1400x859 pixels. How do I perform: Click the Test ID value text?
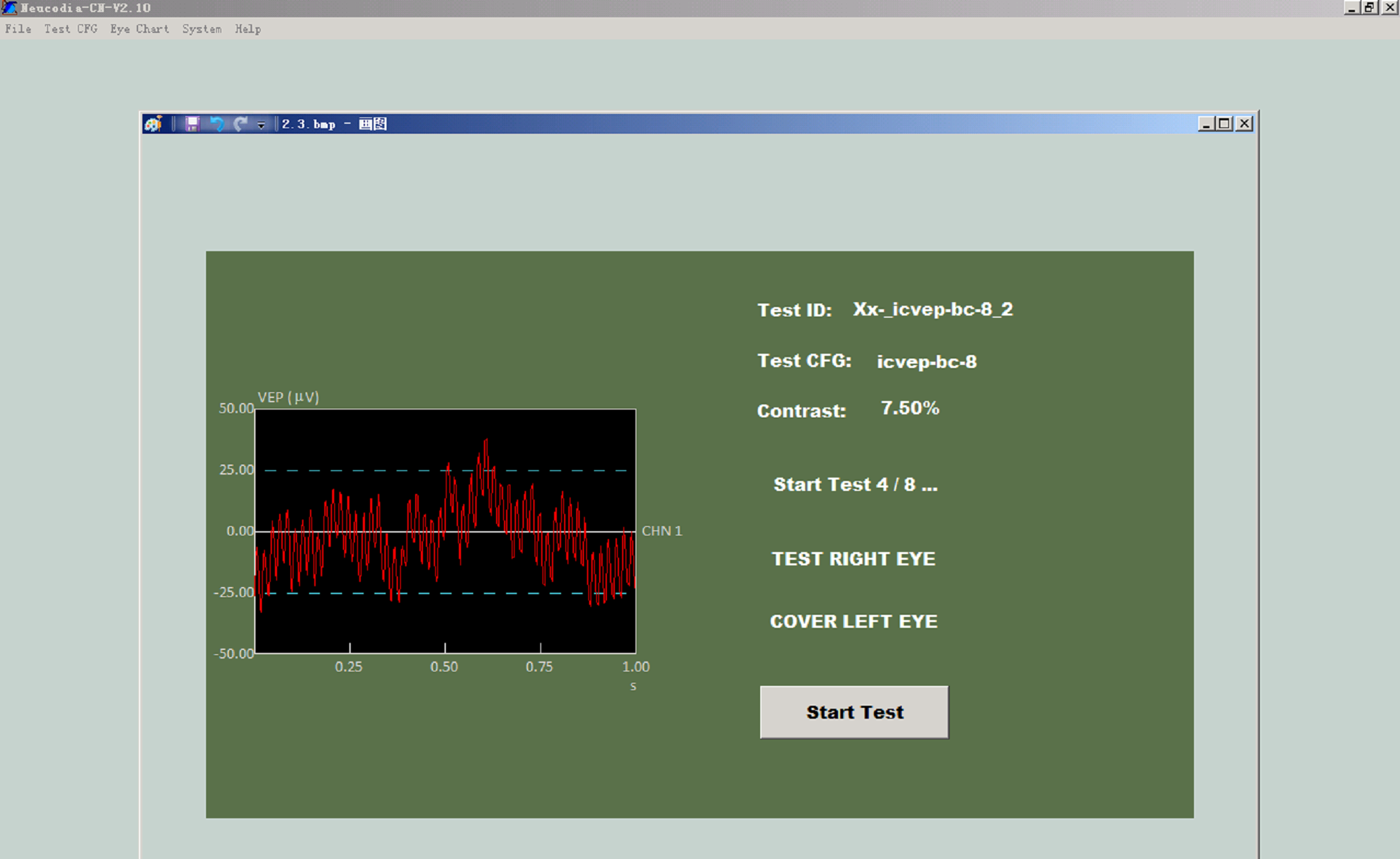(x=933, y=309)
